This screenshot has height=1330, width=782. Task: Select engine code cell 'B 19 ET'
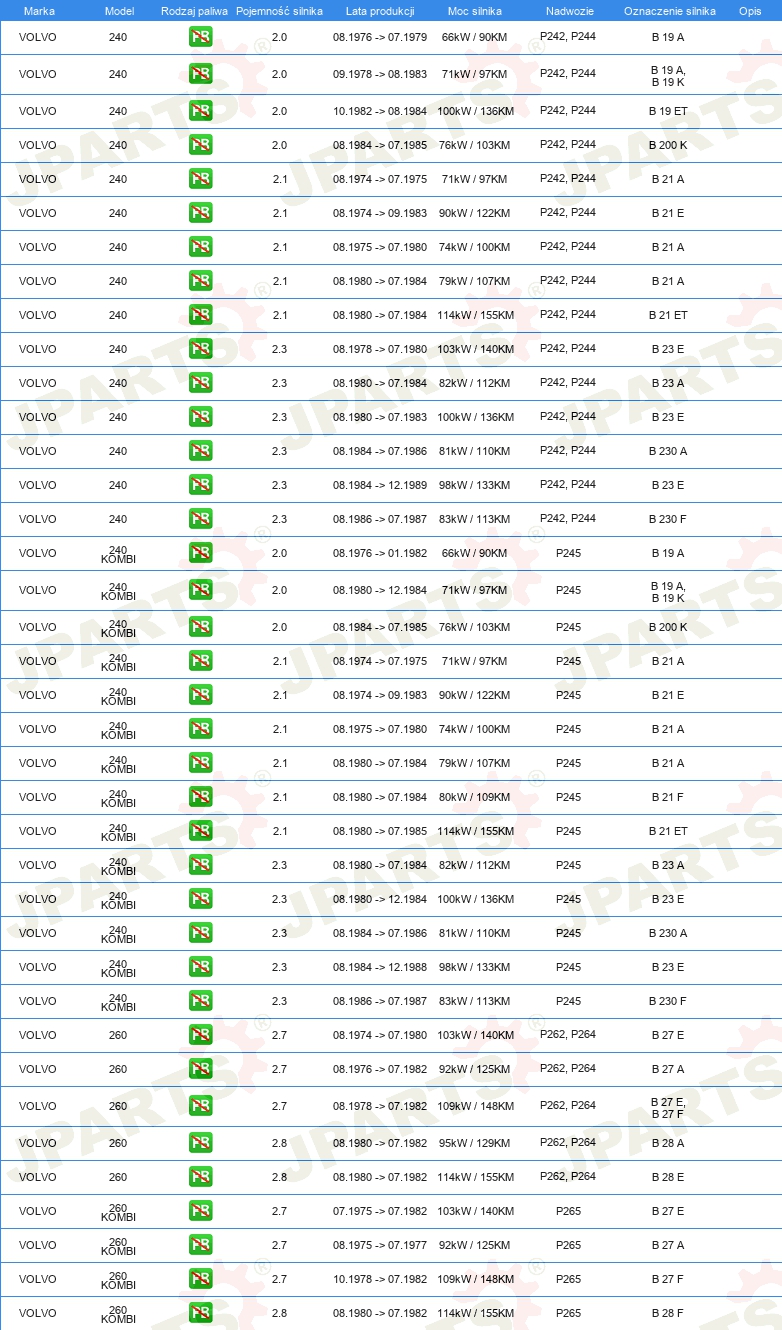[x=668, y=111]
